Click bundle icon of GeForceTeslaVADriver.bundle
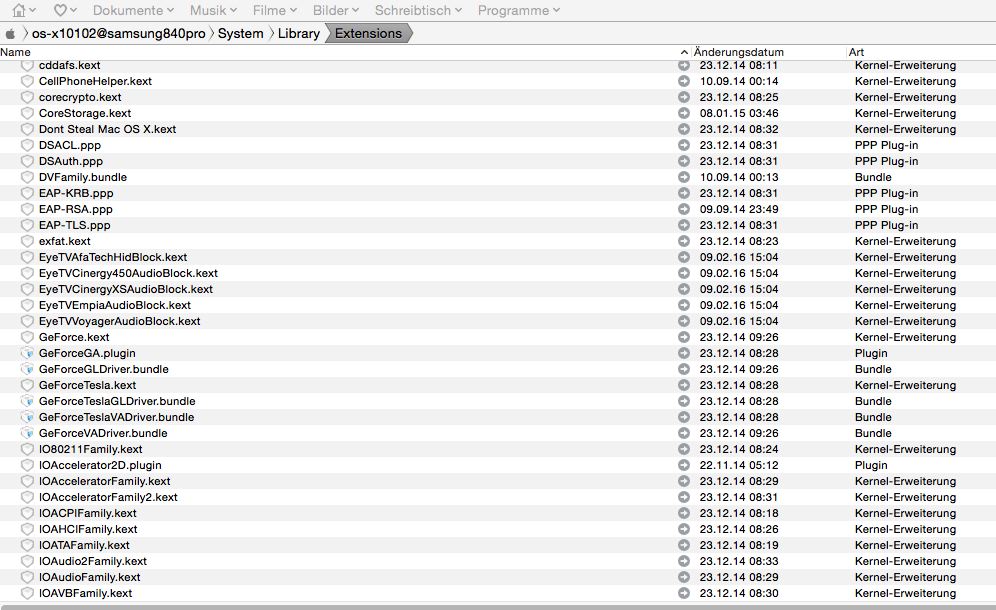 point(27,417)
